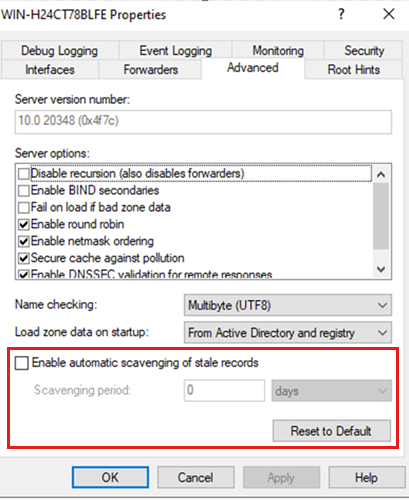Uncheck Enable round robin
409x500 pixels.
24,225
